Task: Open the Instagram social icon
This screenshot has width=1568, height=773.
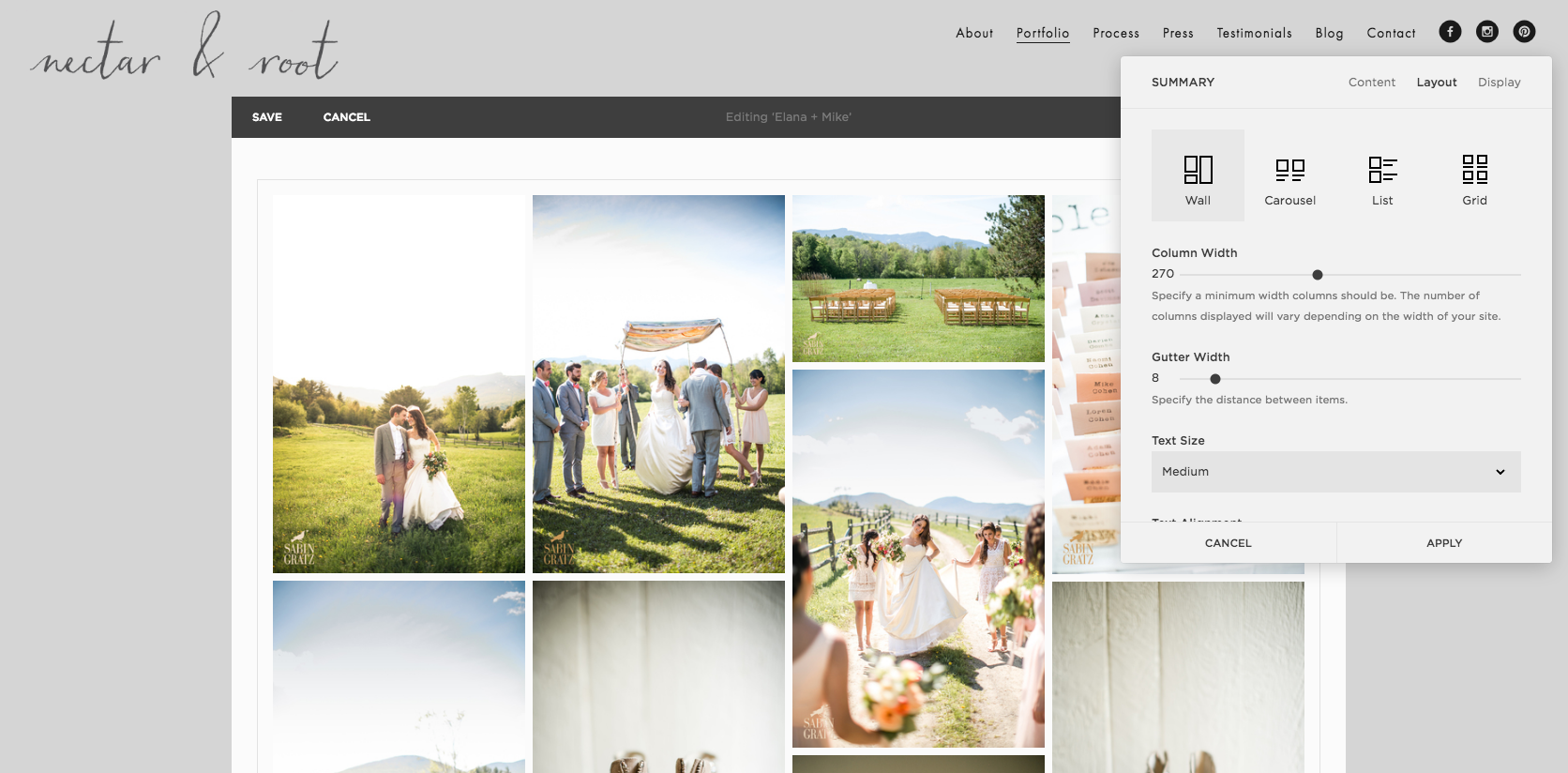Action: (x=1487, y=32)
